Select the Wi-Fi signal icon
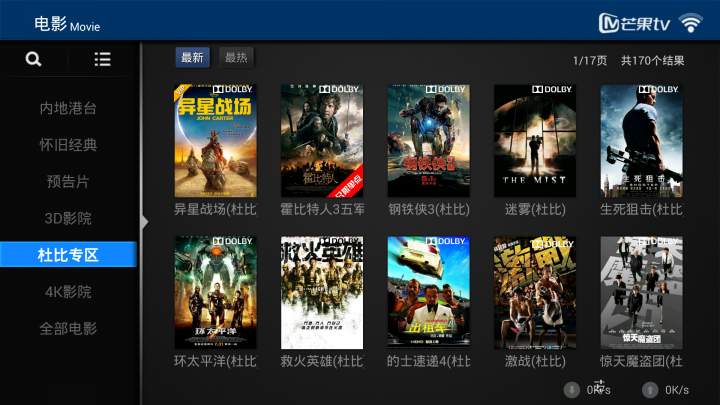The width and height of the screenshot is (720, 405). pyautogui.click(x=691, y=23)
